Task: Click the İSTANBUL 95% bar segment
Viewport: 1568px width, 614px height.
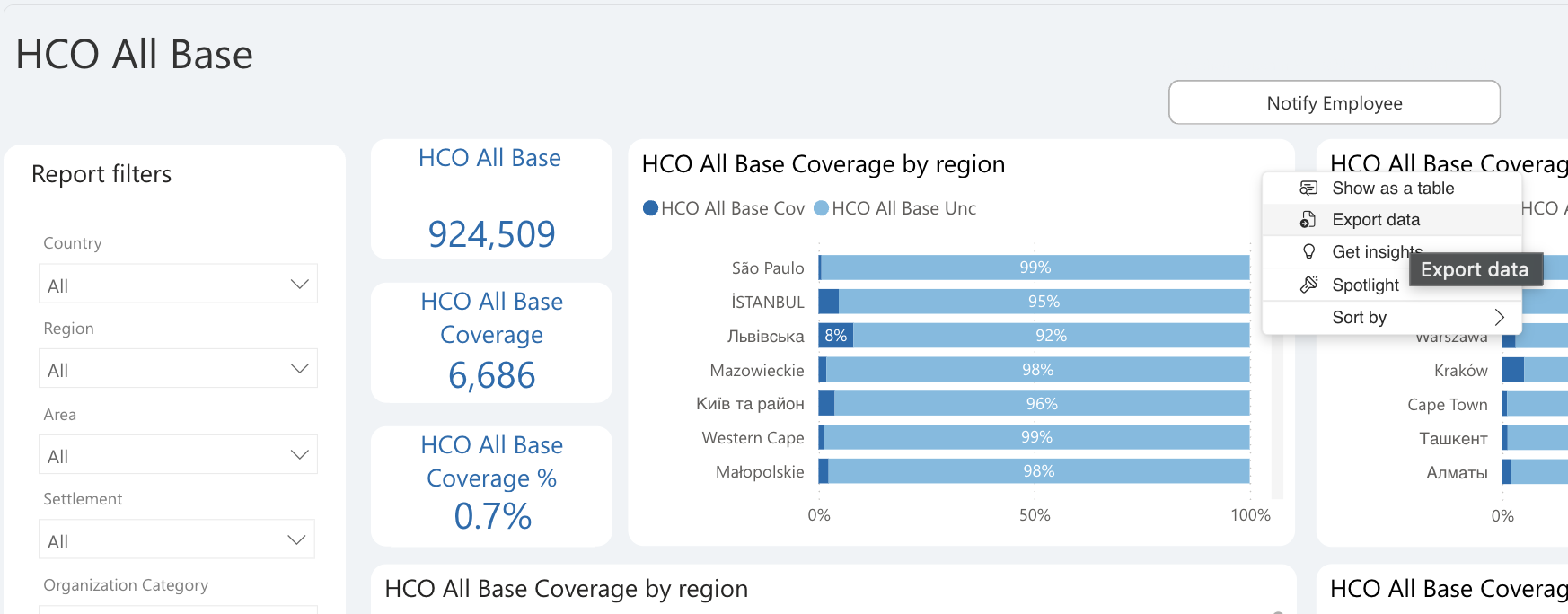Action: click(x=1044, y=302)
